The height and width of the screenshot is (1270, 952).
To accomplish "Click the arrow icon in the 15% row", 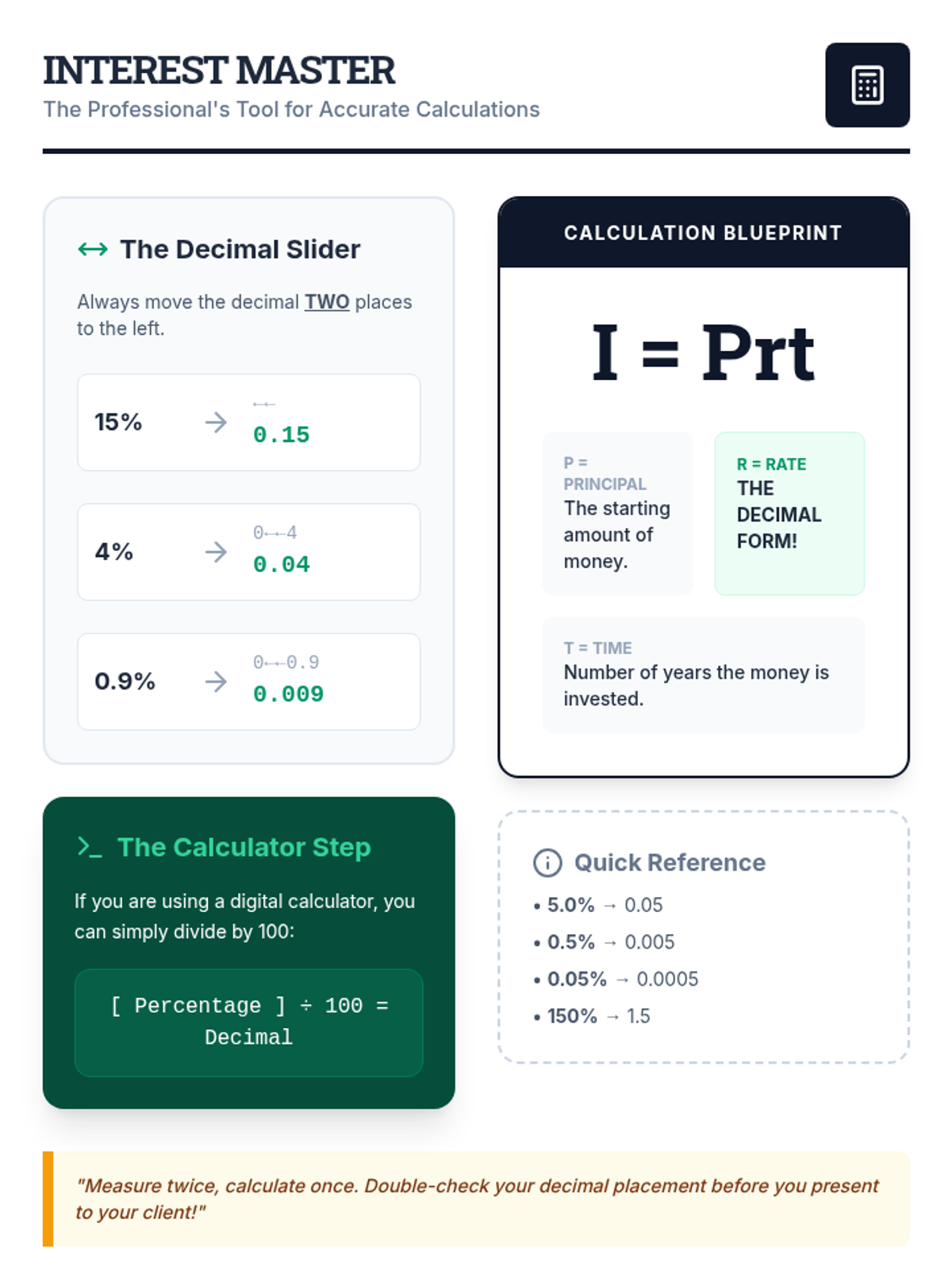I will coord(216,422).
